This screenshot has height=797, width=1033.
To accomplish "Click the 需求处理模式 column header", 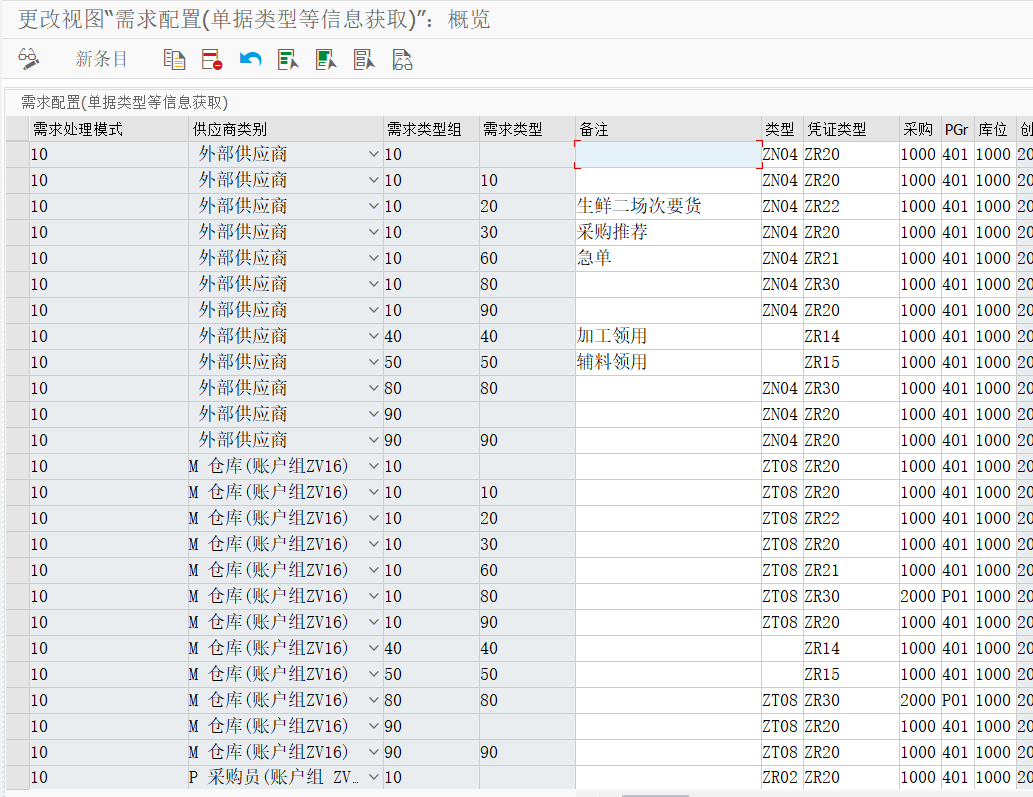I will pyautogui.click(x=109, y=129).
